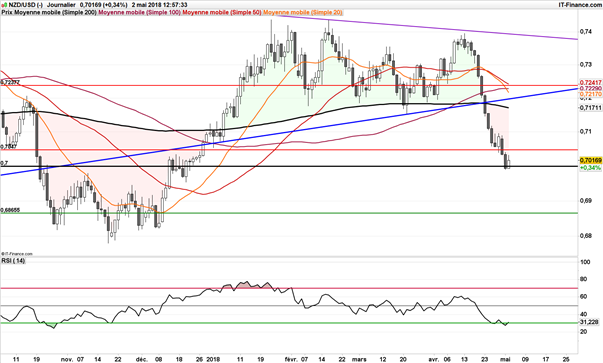The width and height of the screenshot is (603, 363).
Task: Open the IT-Finance.com link at top right
Action: point(580,5)
